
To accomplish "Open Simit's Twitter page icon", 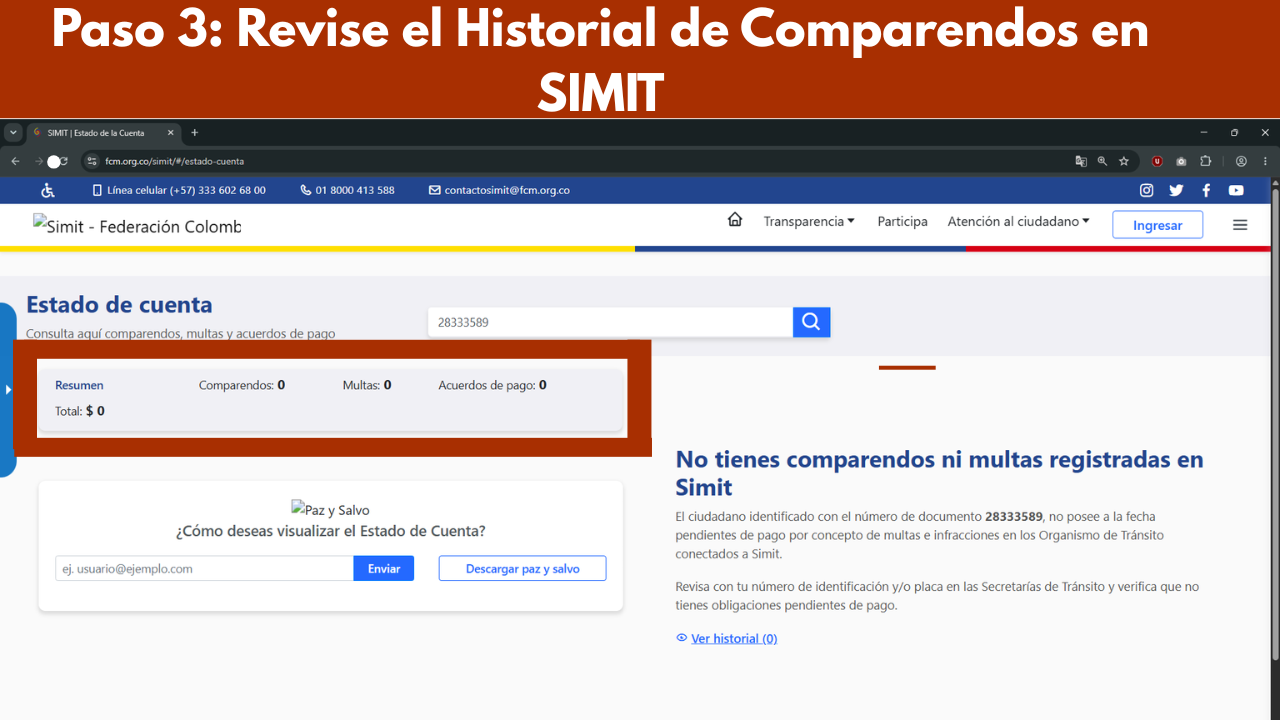I will pos(1176,190).
